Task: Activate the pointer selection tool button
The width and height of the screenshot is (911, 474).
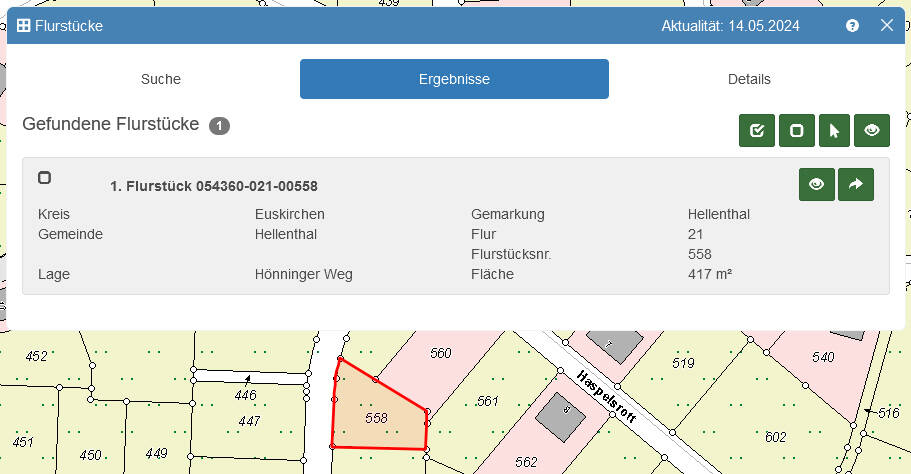Action: coord(834,130)
